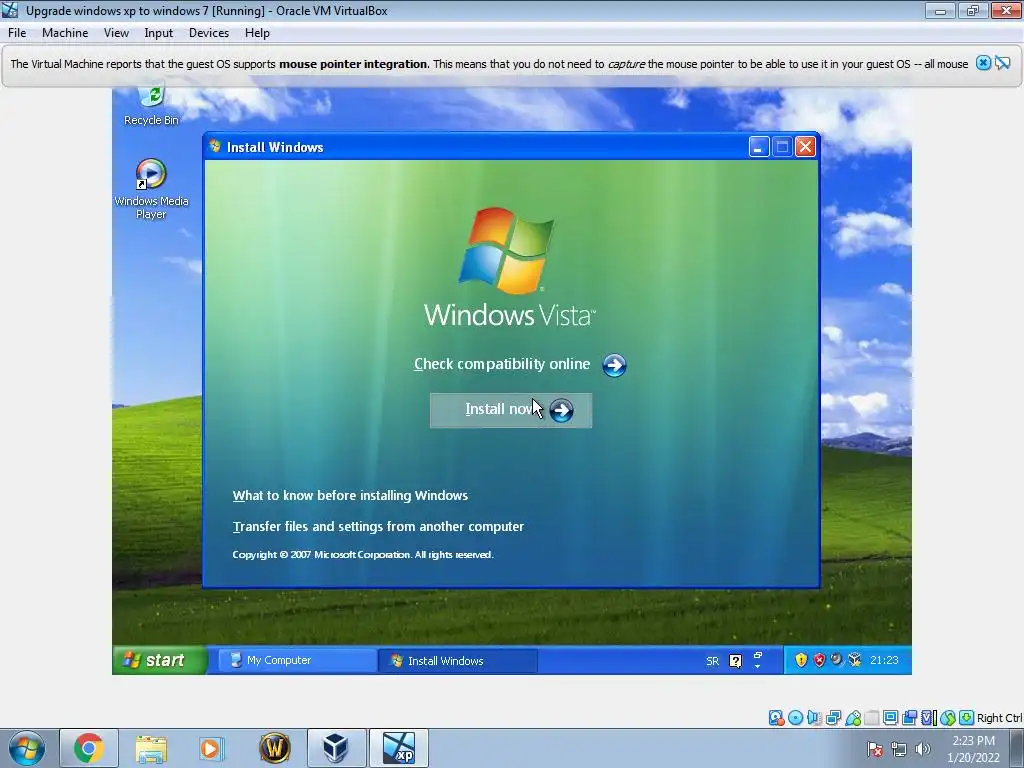Click the VirtualBox window title bar icon
The height and width of the screenshot is (768, 1024).
pyautogui.click(x=10, y=10)
